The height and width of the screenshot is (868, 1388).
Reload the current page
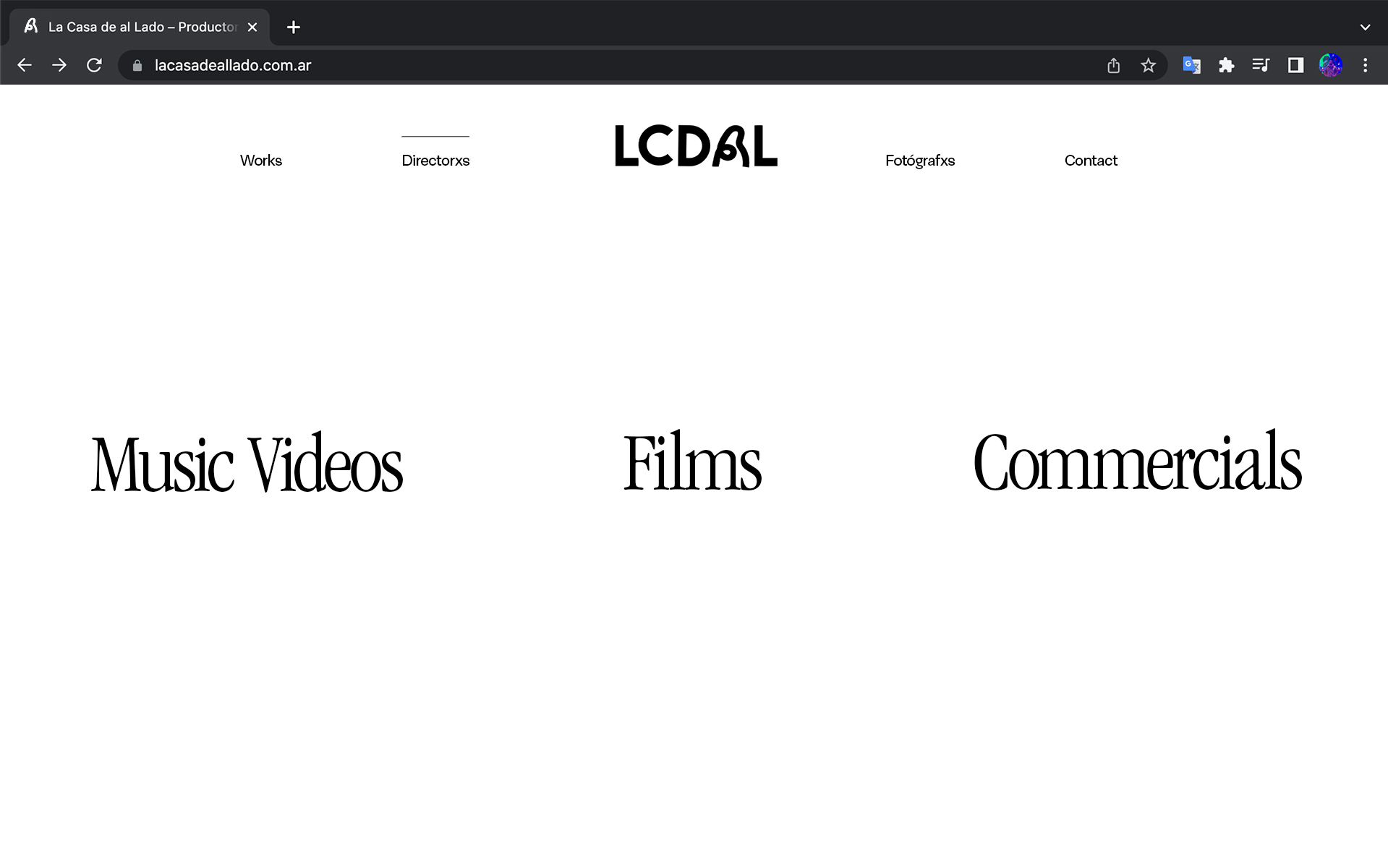(x=94, y=65)
